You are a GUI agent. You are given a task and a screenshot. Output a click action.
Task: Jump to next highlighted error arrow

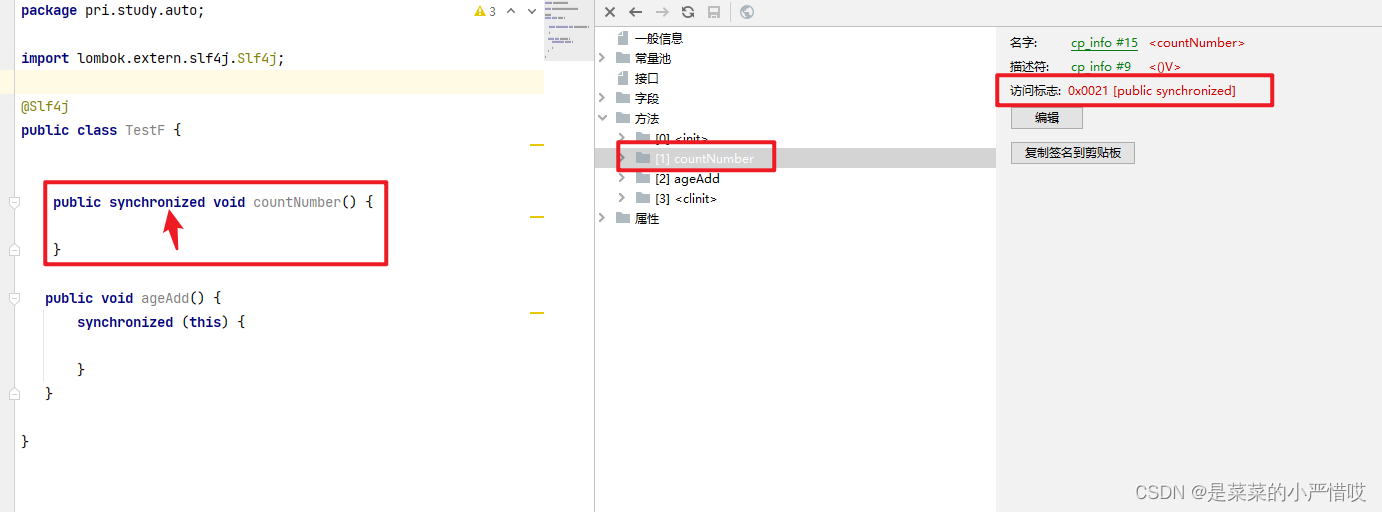click(533, 12)
